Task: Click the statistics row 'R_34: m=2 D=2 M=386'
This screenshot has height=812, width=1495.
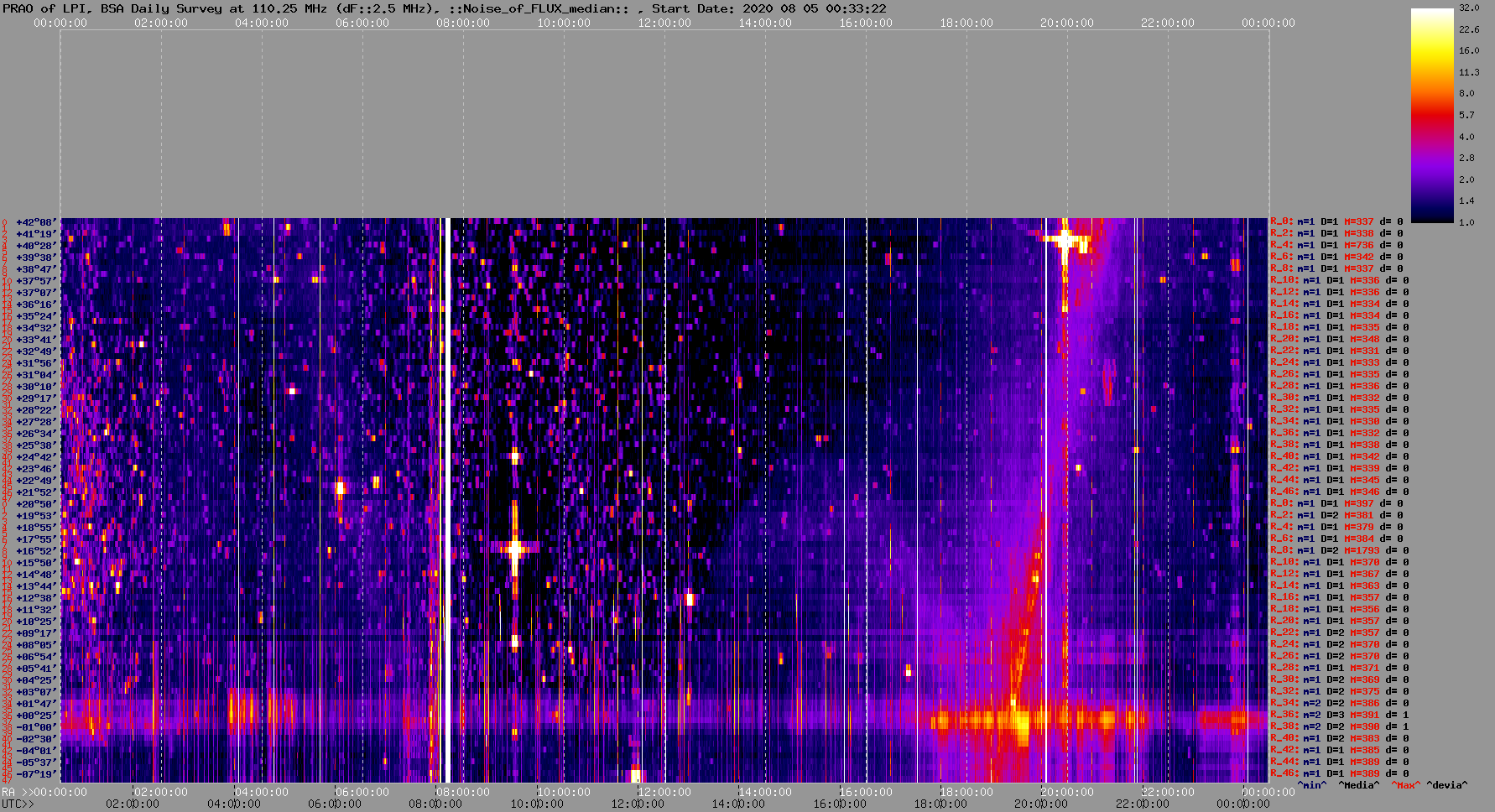Action: click(1339, 704)
